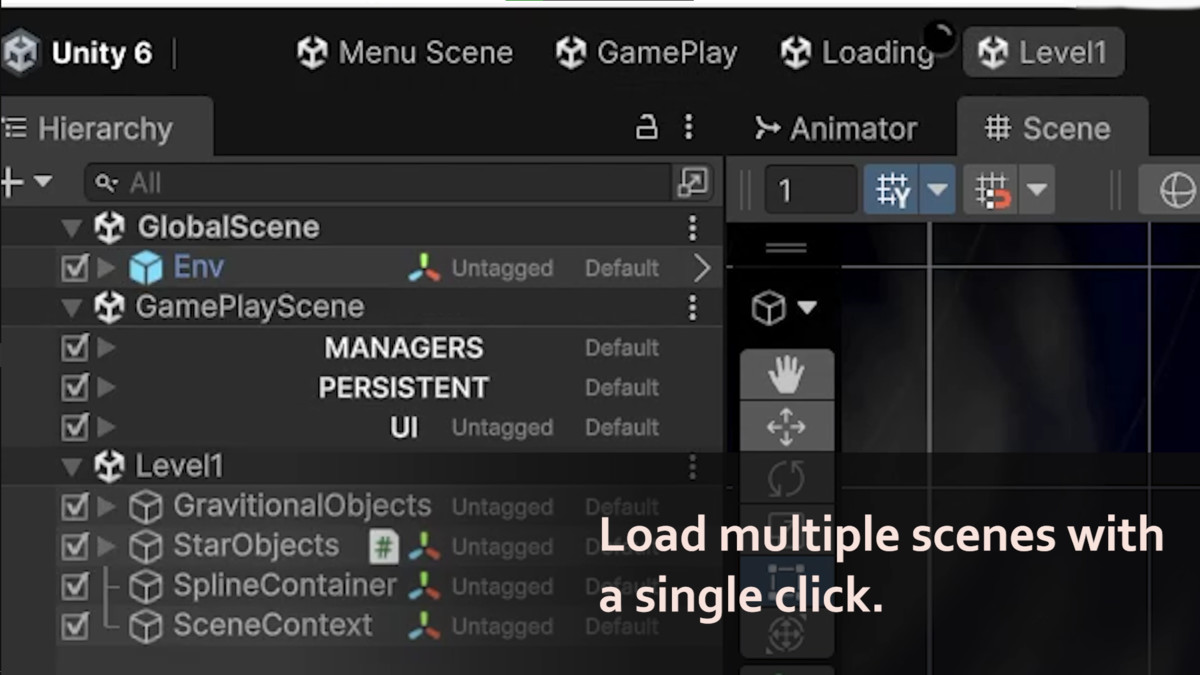Collapse the GlobalScene foldout

(71, 228)
